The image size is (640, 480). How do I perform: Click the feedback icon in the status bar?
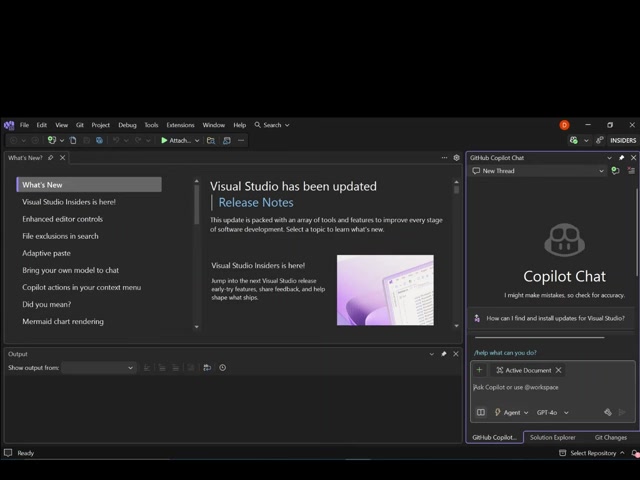tap(8, 453)
